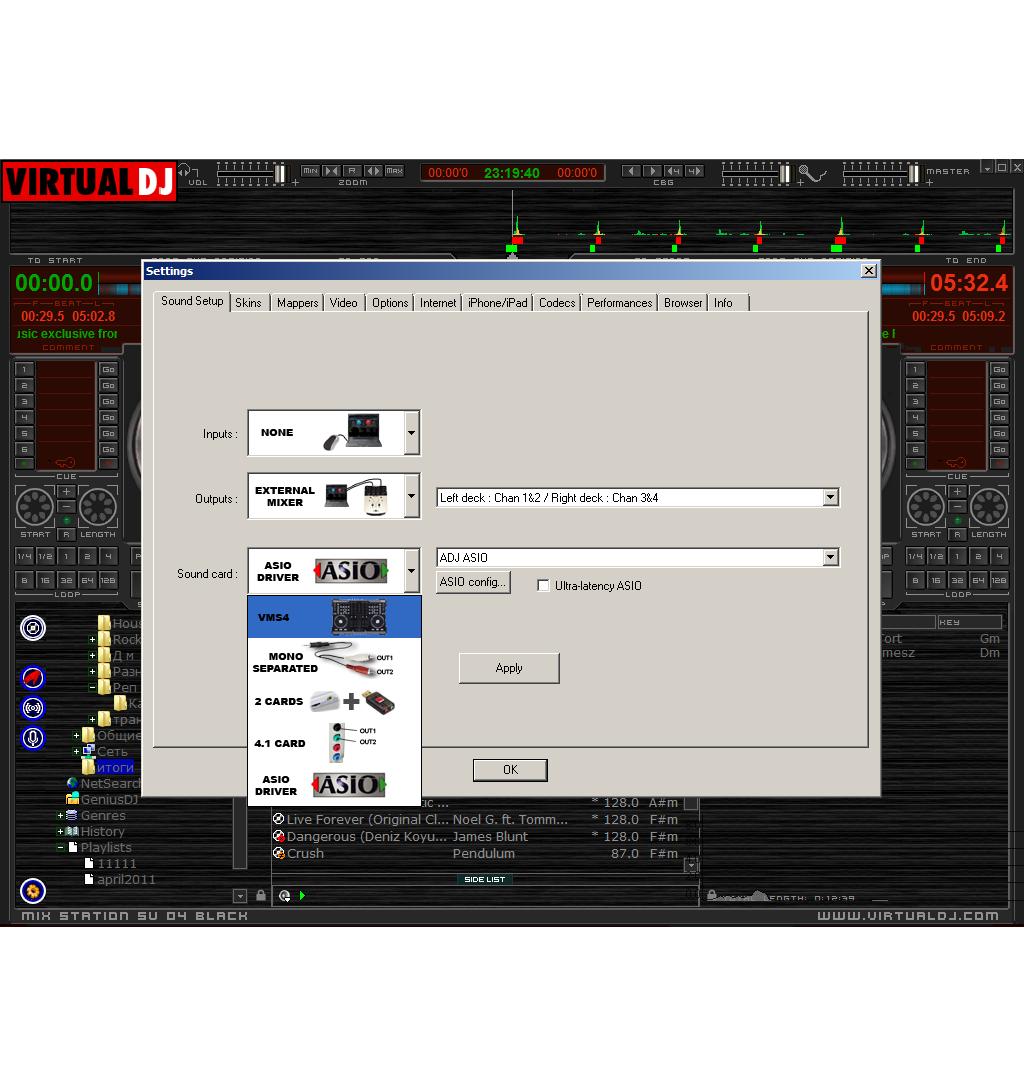
Task: Select the Dangerous (Deniz Koyu) track
Action: pyautogui.click(x=476, y=836)
